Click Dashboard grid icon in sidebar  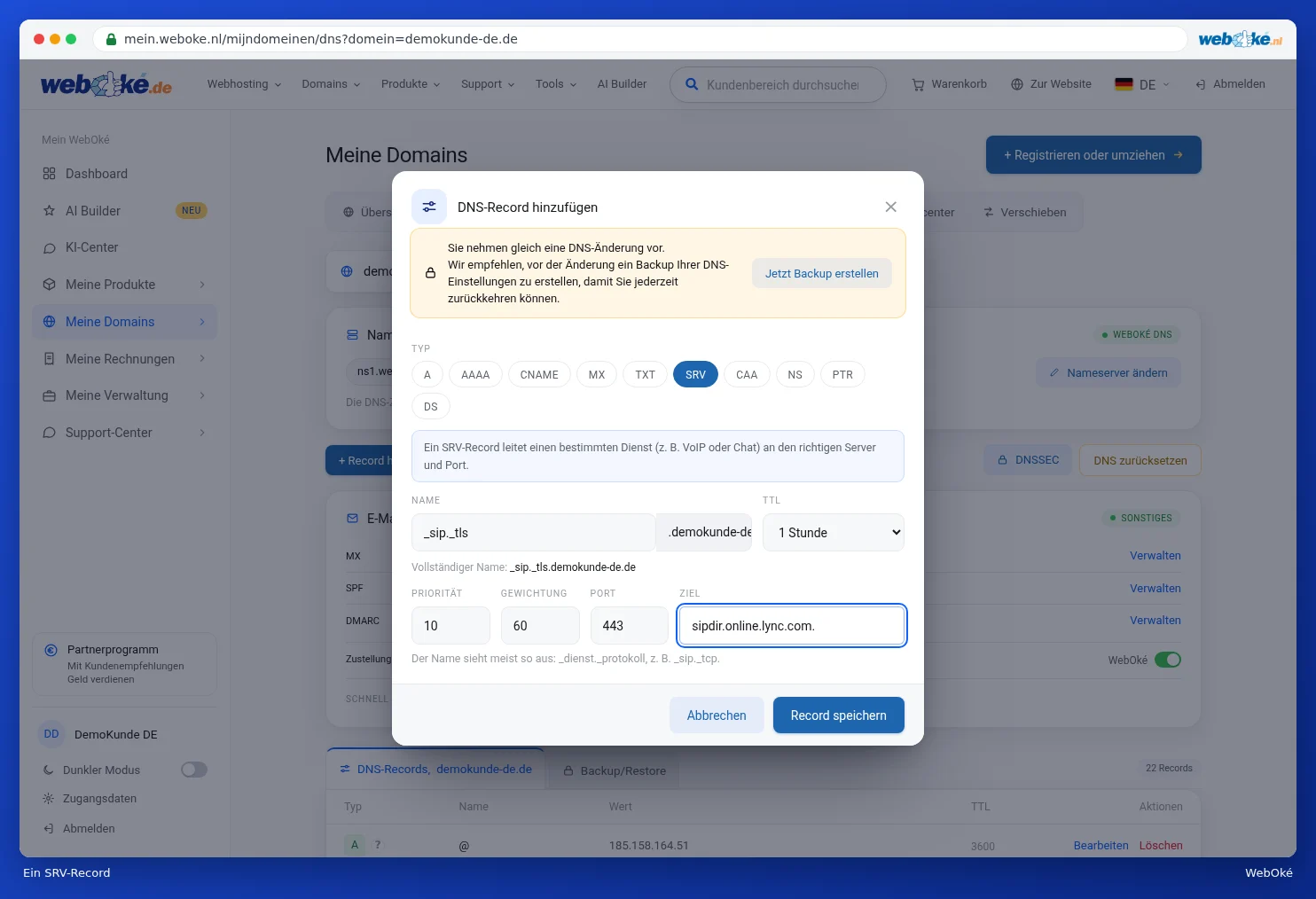tap(49, 174)
